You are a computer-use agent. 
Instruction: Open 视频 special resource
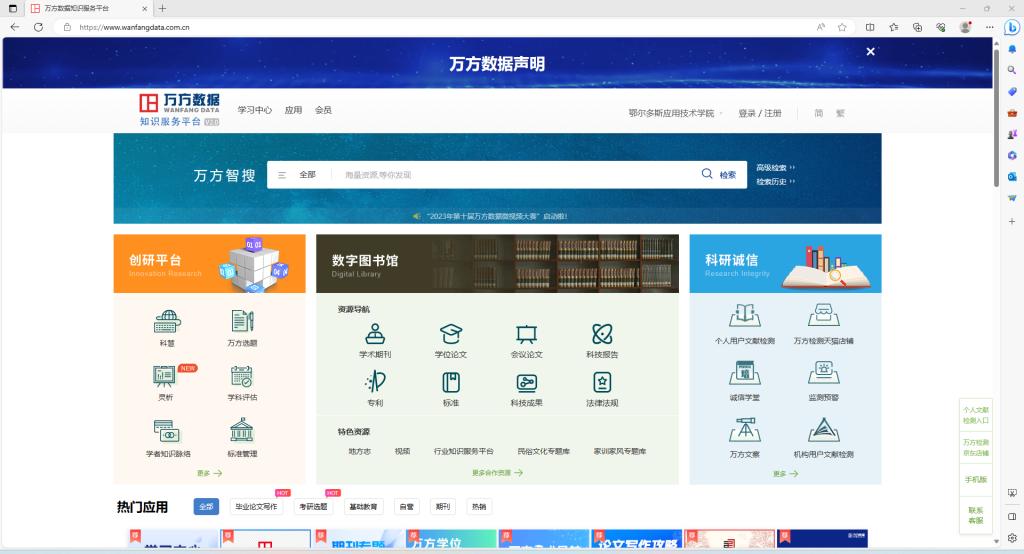coord(402,451)
